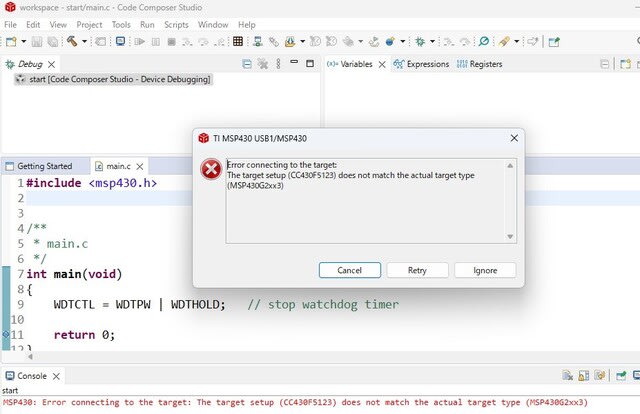Click the green Debug bug icon in the toolbar
Image resolution: width=640 pixels, height=414 pixels.
point(420,41)
